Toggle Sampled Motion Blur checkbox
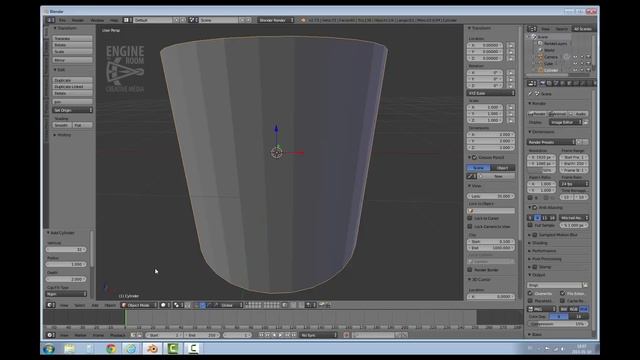Screen dimensions: 640x360 point(535,235)
